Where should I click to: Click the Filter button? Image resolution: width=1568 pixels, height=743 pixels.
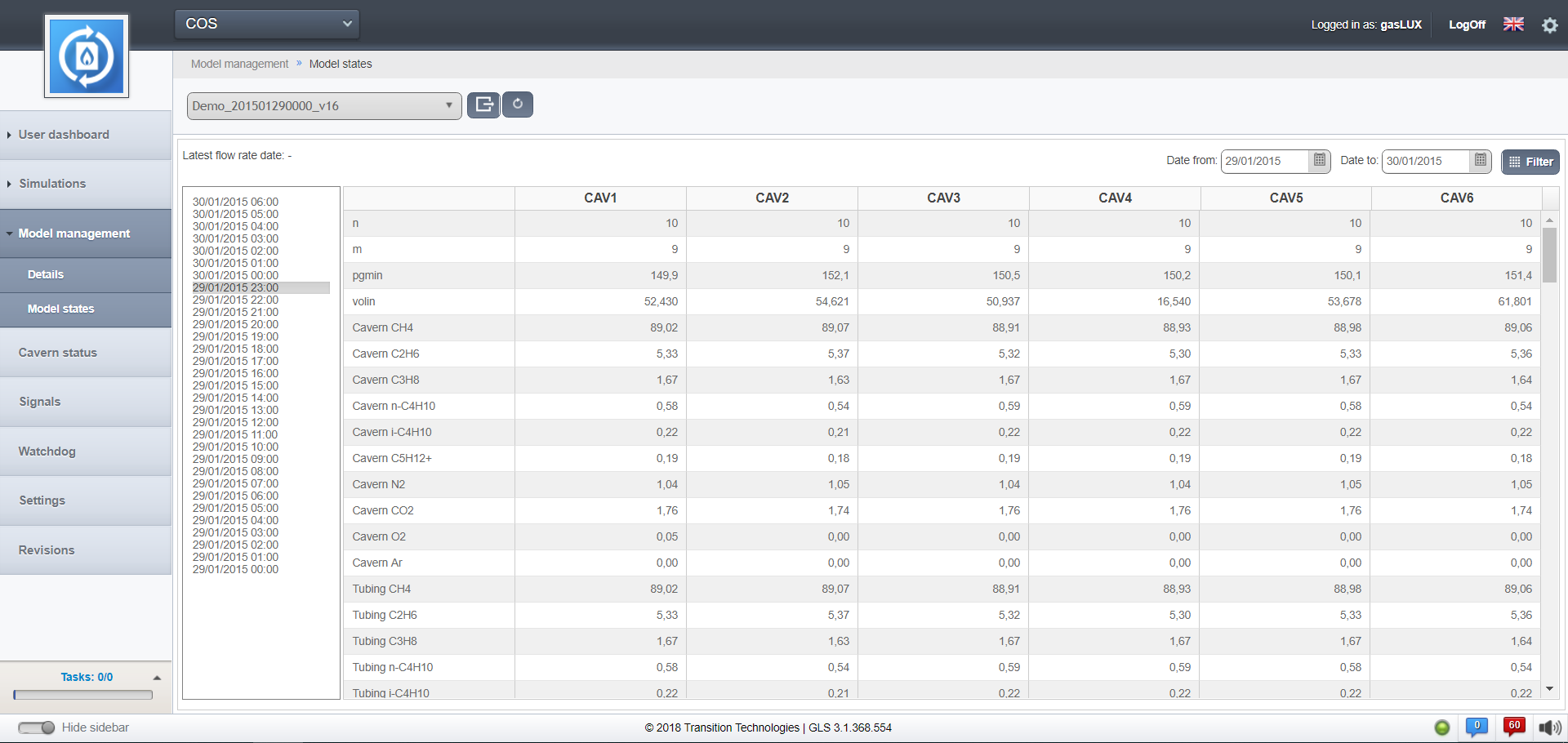pos(1530,162)
